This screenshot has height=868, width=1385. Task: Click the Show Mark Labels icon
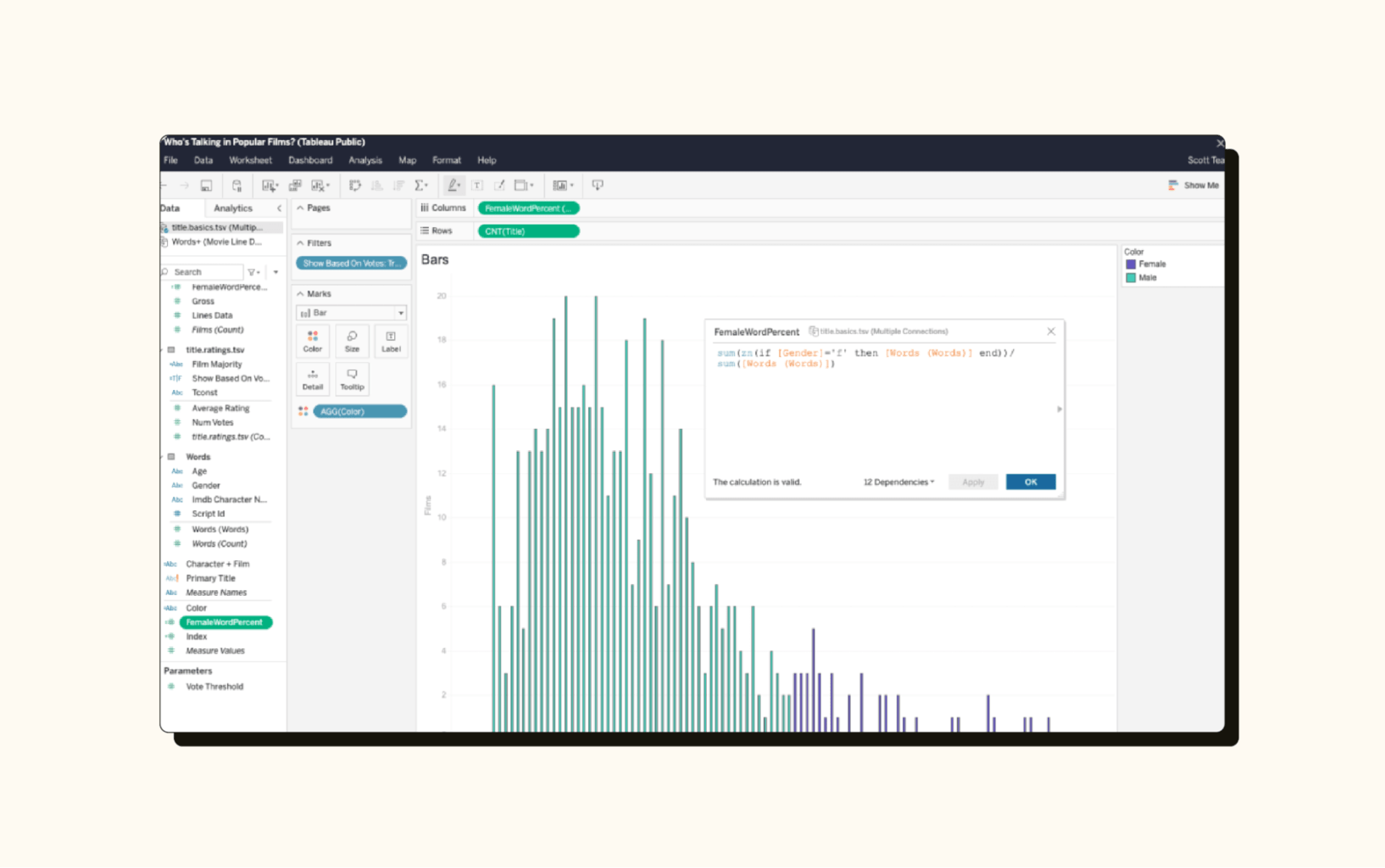coord(476,185)
